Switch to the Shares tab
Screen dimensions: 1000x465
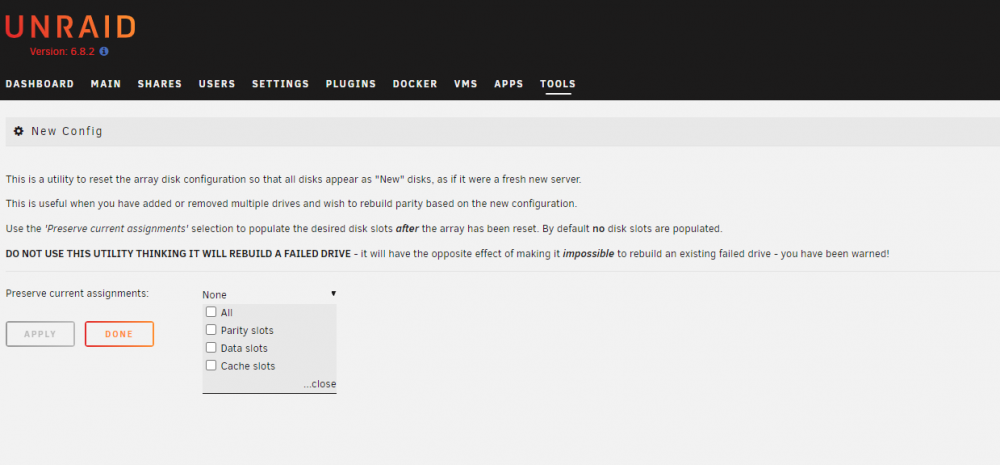pos(159,84)
